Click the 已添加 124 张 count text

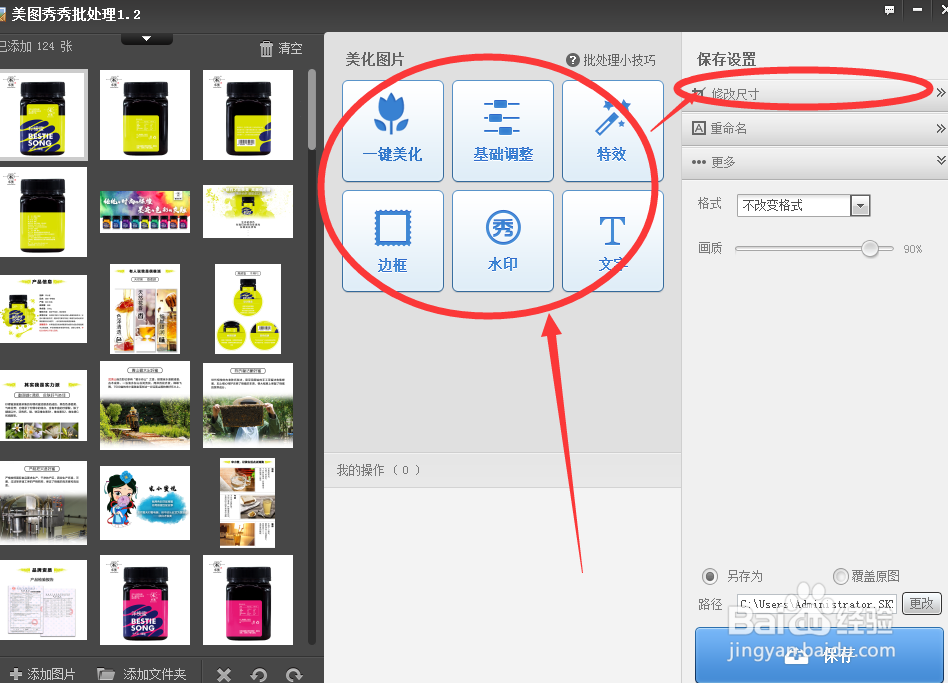pos(35,47)
